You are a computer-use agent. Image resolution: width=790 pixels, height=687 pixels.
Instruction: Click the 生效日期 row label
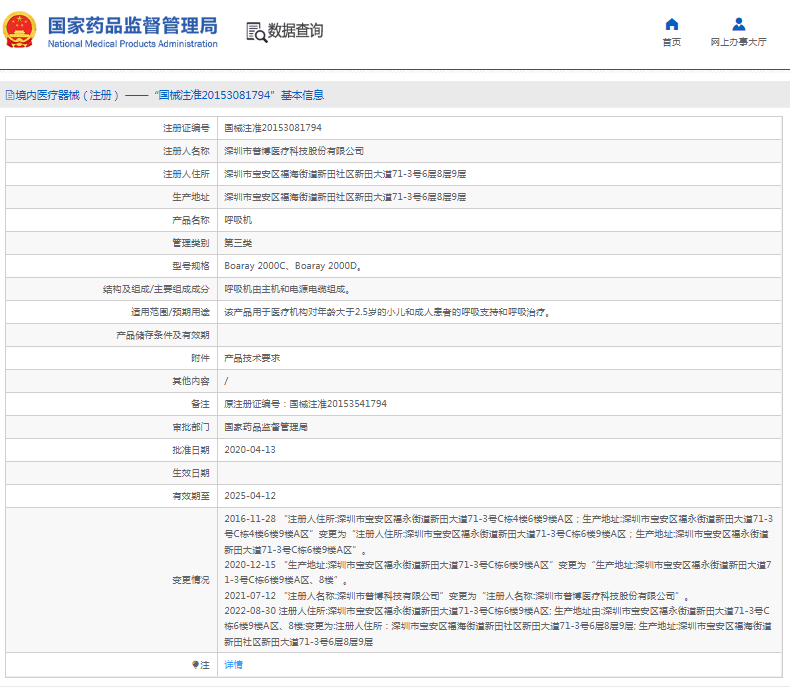tap(190, 473)
